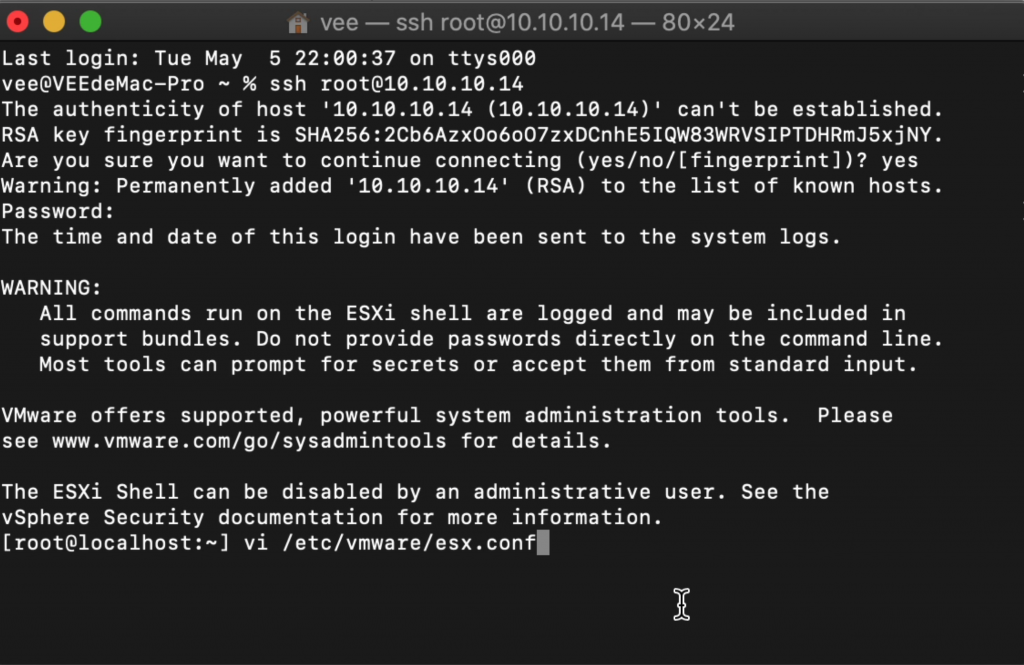Click the www.vmware.com/go/sysadmintools URL text
This screenshot has height=665, width=1024.
(249, 441)
